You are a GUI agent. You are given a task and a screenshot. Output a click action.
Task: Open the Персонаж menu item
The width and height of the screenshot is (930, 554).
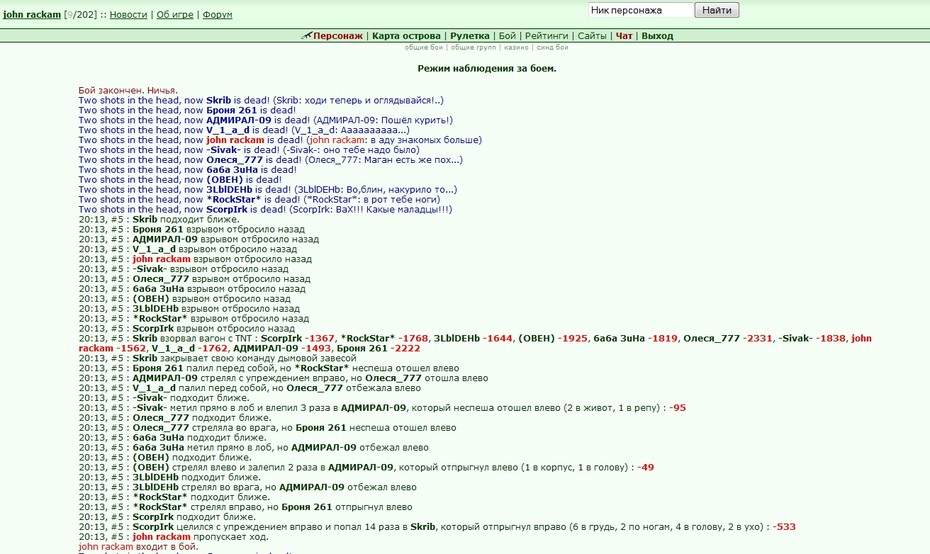point(337,36)
